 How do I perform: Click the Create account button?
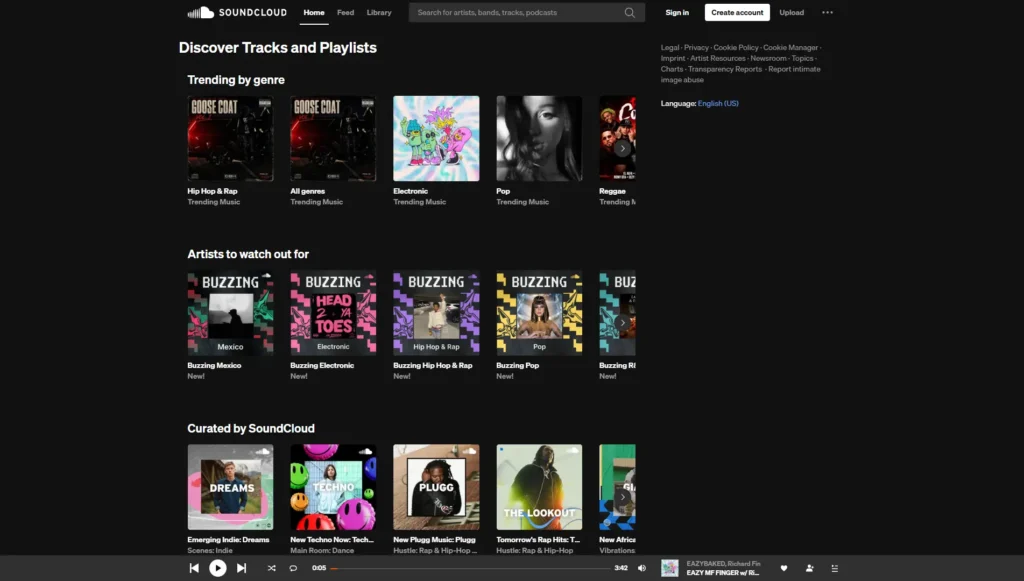737,12
